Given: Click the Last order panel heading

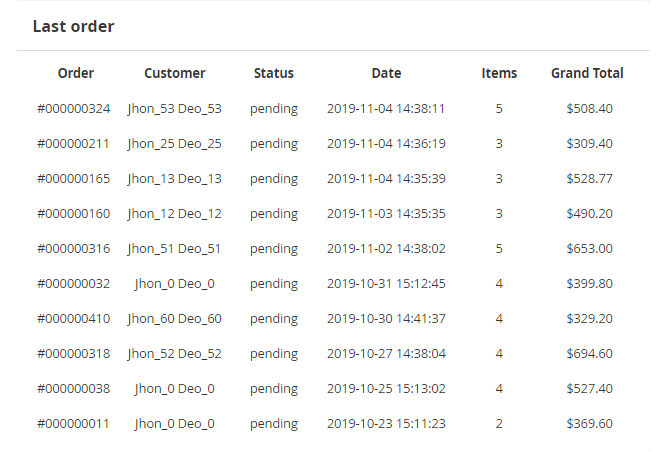Looking at the screenshot, I should click(x=73, y=26).
